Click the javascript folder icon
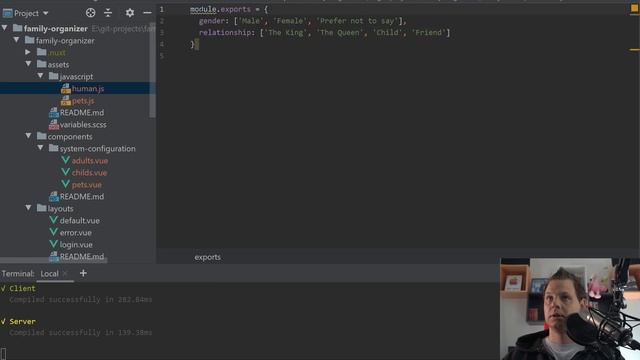 pyautogui.click(x=53, y=76)
